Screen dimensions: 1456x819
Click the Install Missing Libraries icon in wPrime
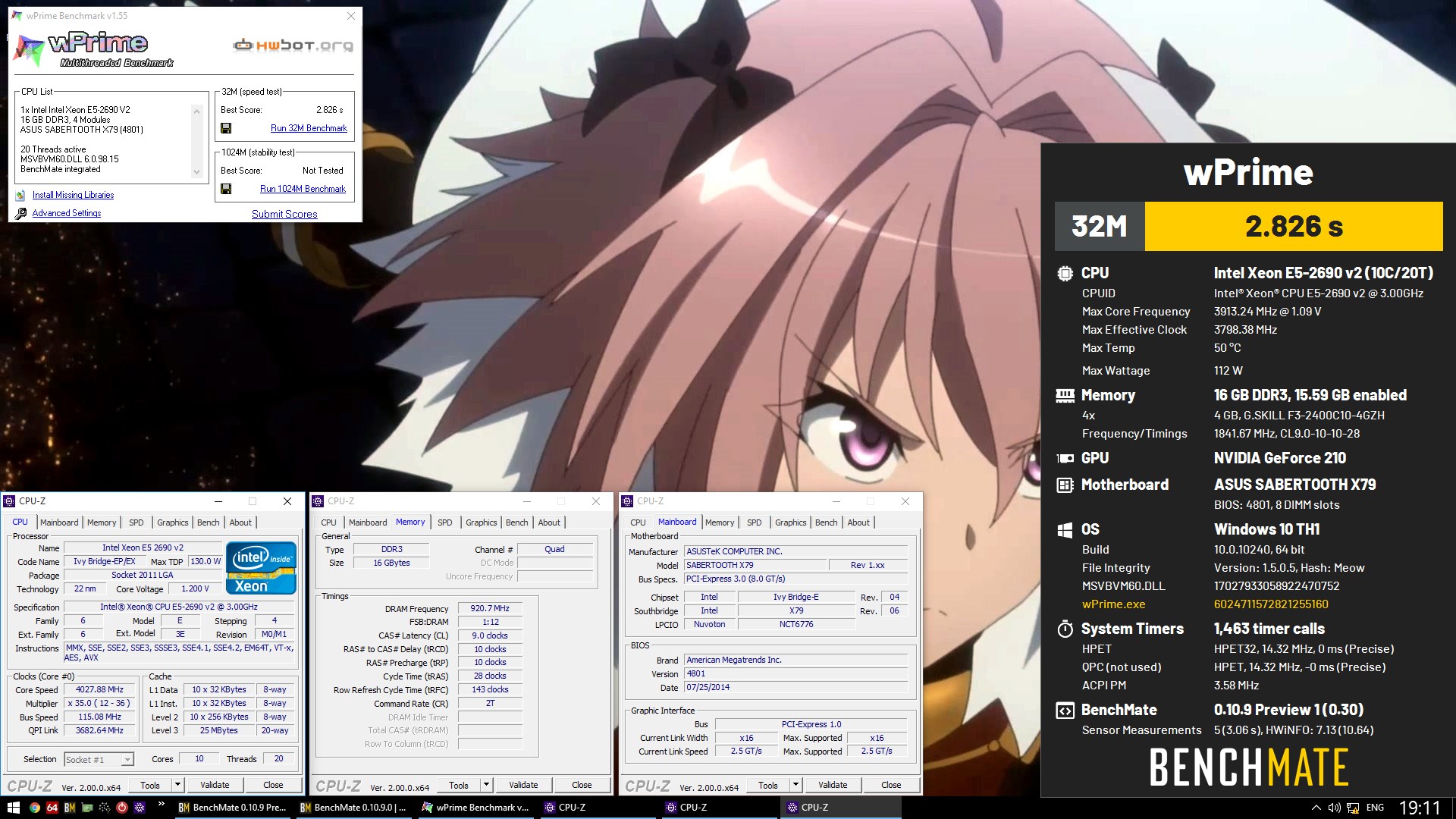20,196
